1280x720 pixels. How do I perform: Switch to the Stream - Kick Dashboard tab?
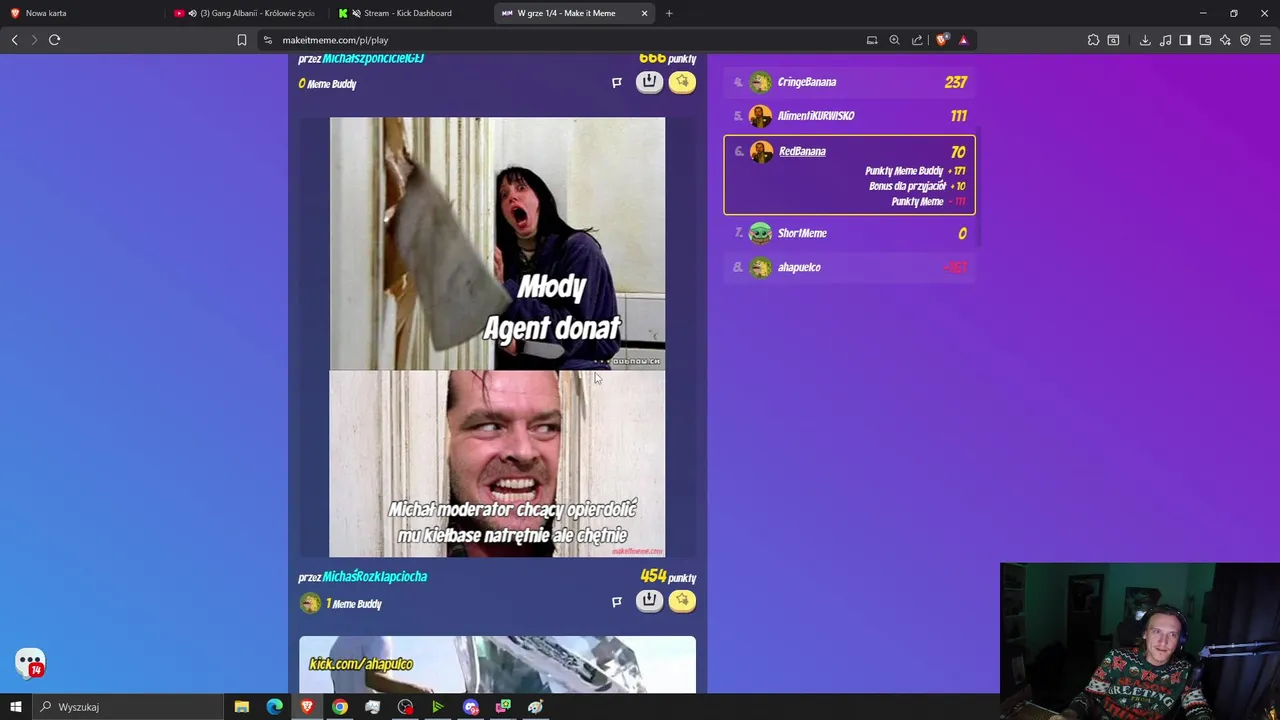410,13
